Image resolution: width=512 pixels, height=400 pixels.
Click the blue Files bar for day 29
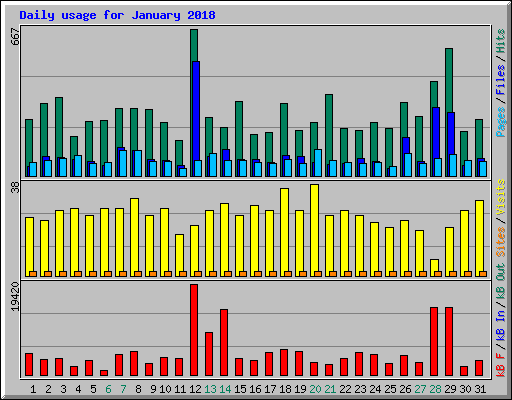pyautogui.click(x=451, y=133)
